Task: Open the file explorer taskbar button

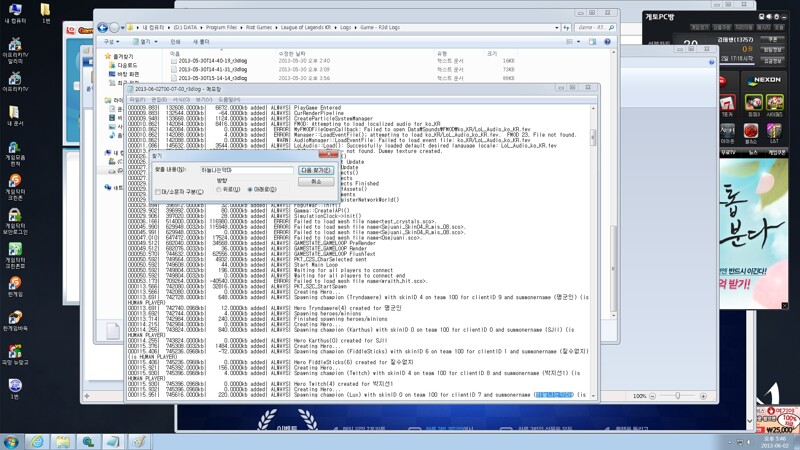Action: 63,441
